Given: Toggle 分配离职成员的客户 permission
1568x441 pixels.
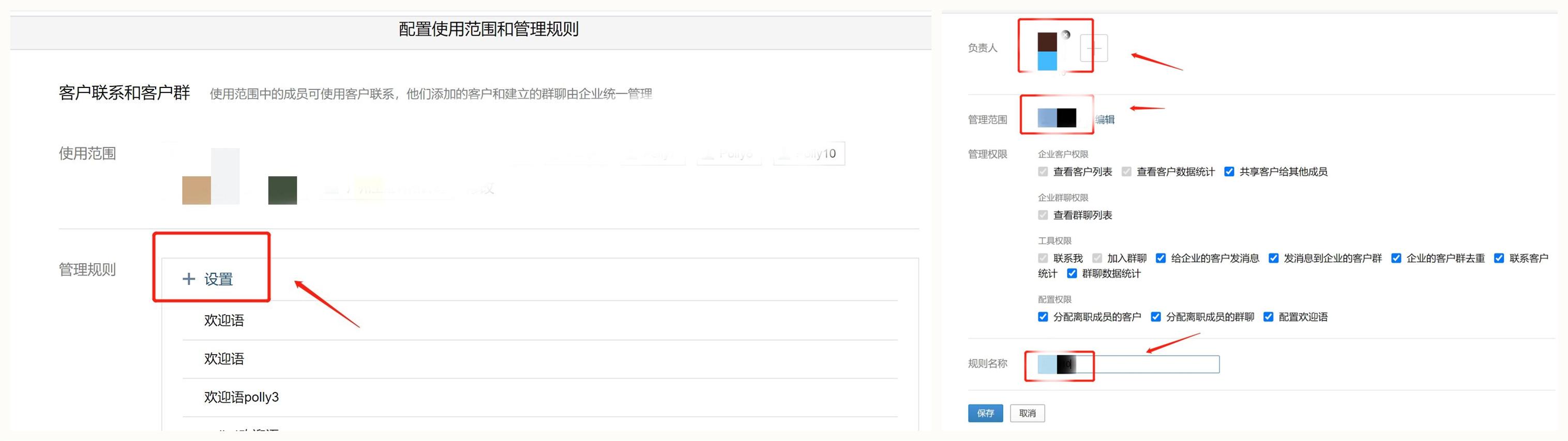Looking at the screenshot, I should pyautogui.click(x=1043, y=317).
